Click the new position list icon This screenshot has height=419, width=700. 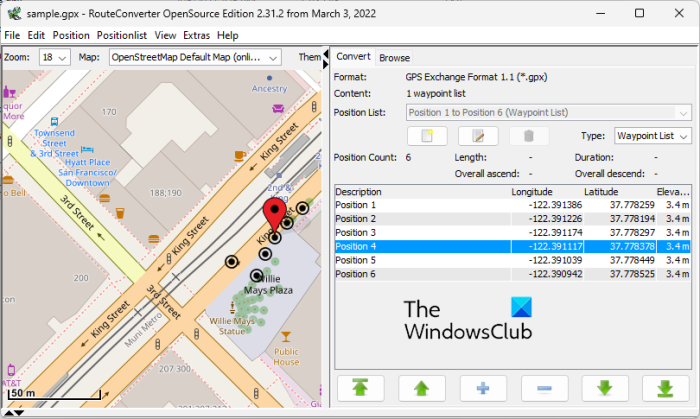point(428,136)
